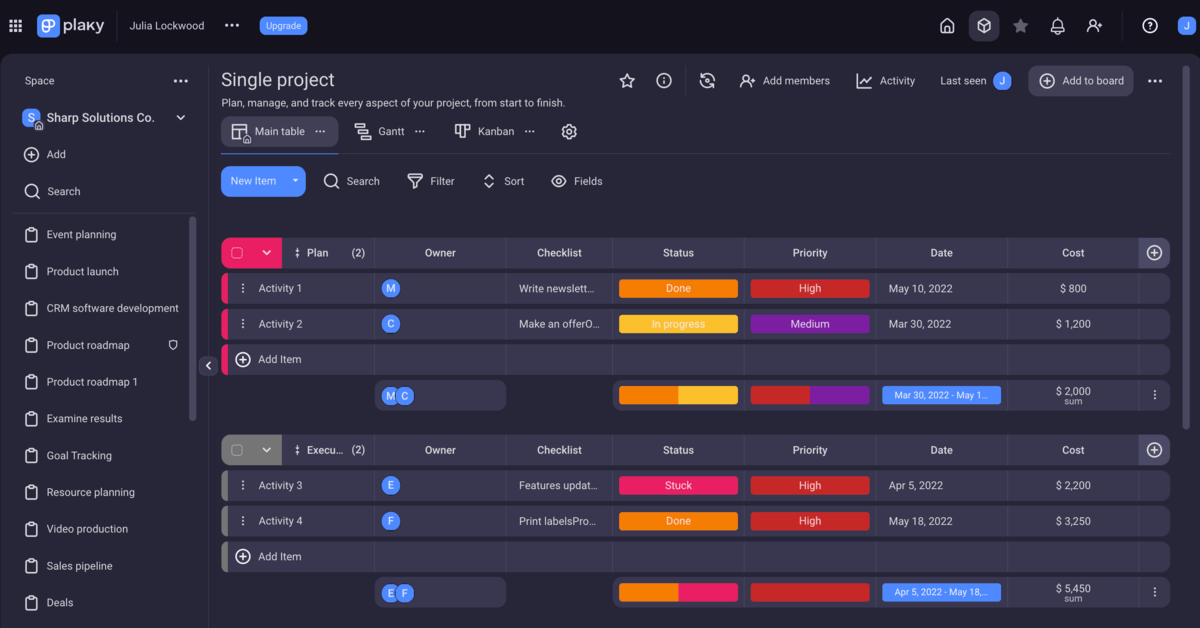Click the invite user icon in top bar
The height and width of the screenshot is (628, 1200).
click(x=1094, y=26)
